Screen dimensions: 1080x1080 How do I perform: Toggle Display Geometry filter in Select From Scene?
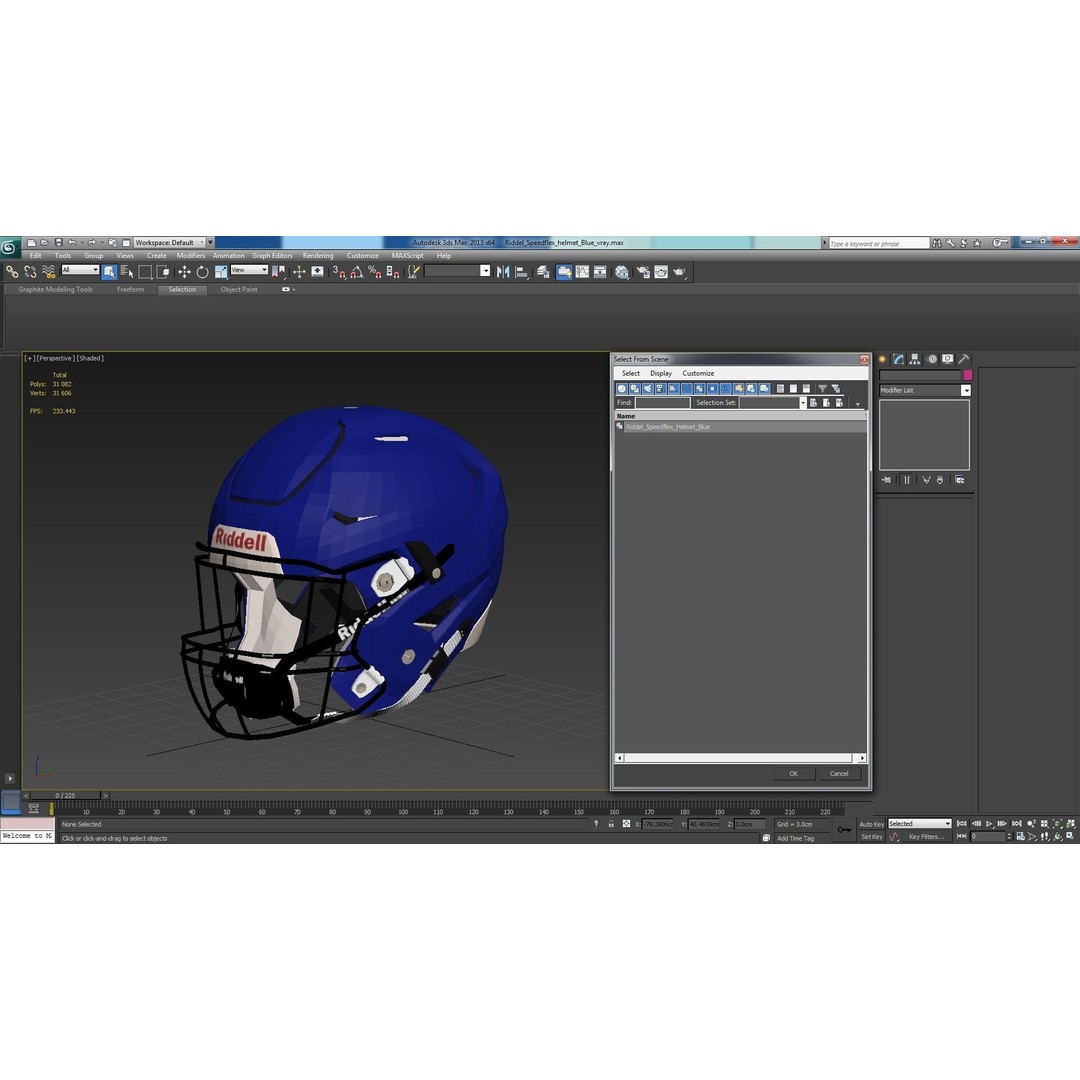tap(622, 388)
